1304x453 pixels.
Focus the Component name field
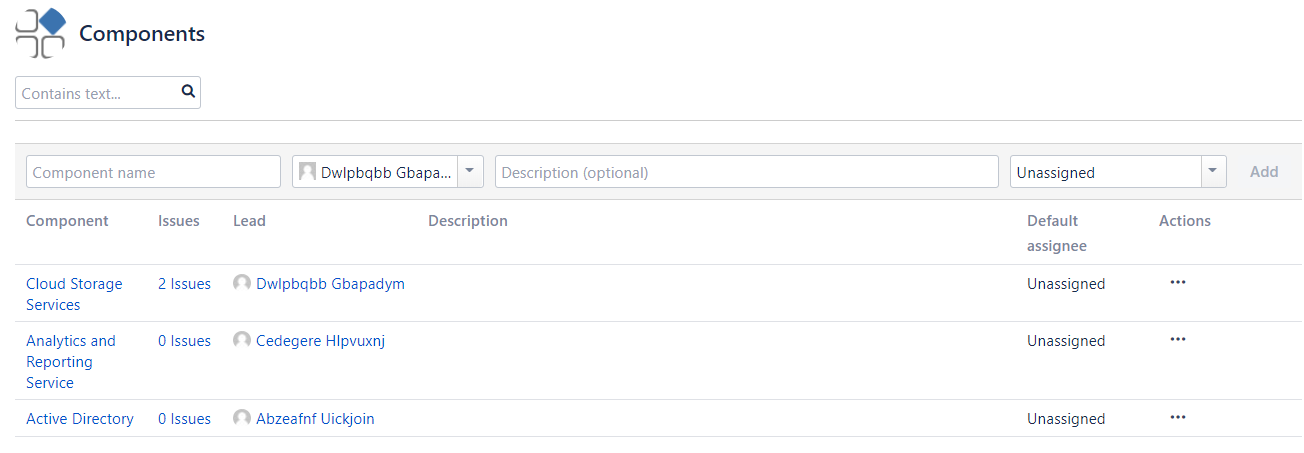click(x=153, y=172)
